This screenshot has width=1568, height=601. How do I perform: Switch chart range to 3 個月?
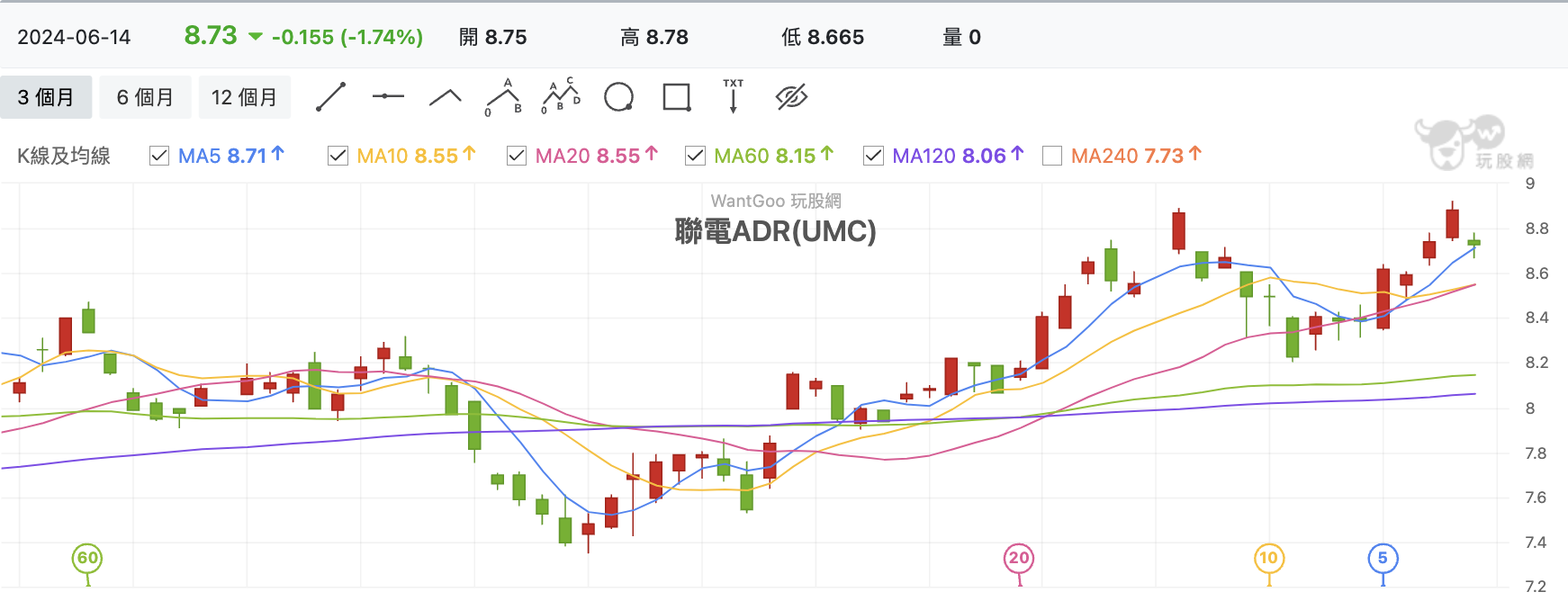[46, 97]
